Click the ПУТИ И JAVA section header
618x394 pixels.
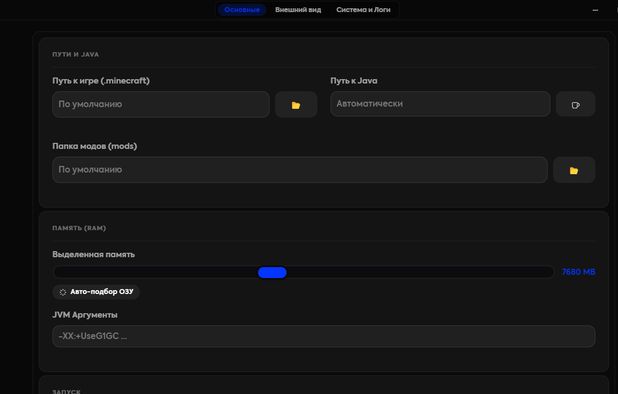pyautogui.click(x=75, y=54)
